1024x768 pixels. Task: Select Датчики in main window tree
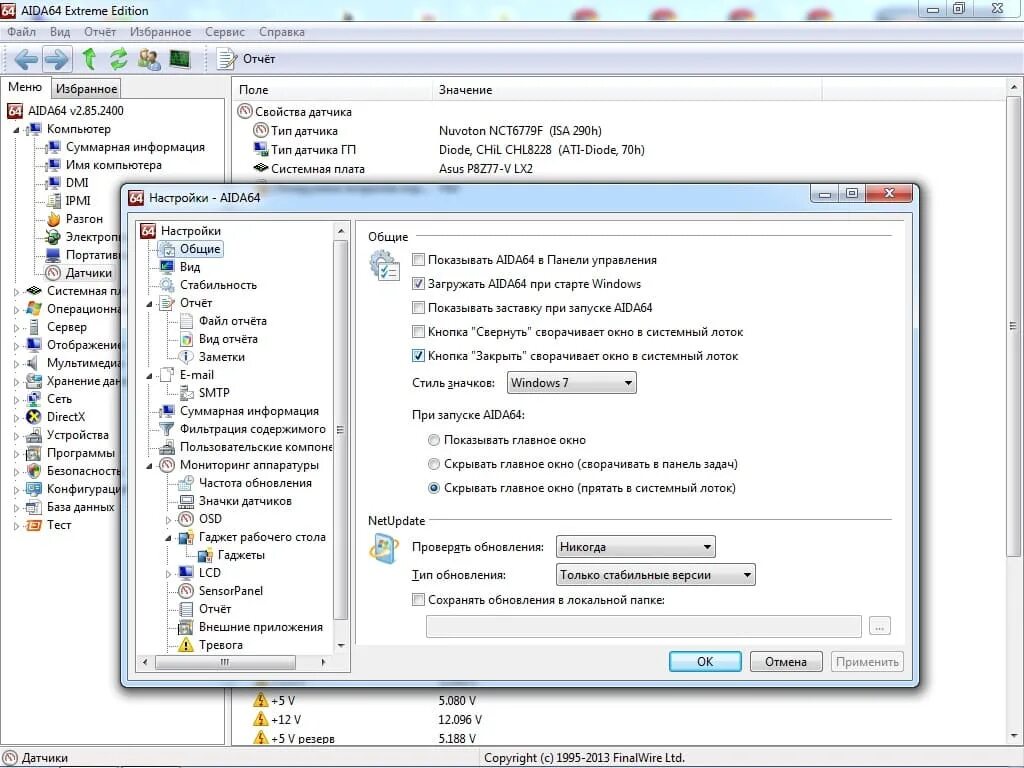88,273
